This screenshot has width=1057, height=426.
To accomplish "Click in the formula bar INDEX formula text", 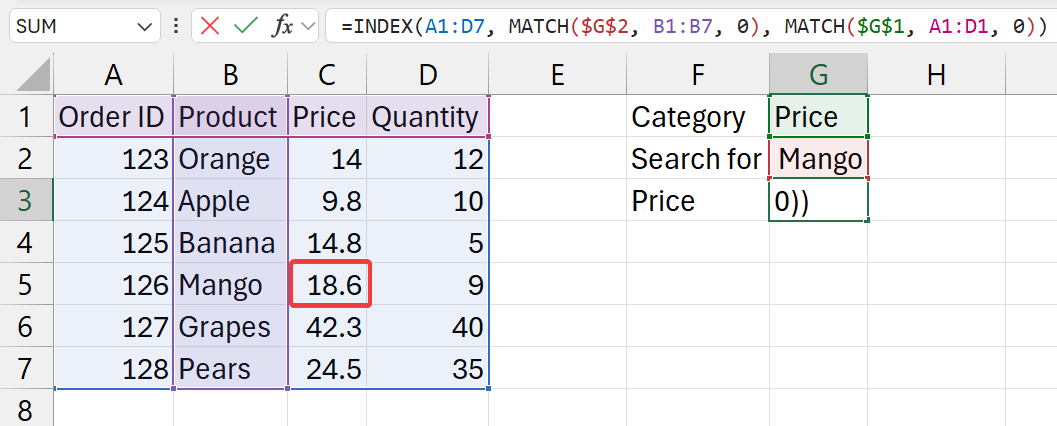I will (690, 27).
